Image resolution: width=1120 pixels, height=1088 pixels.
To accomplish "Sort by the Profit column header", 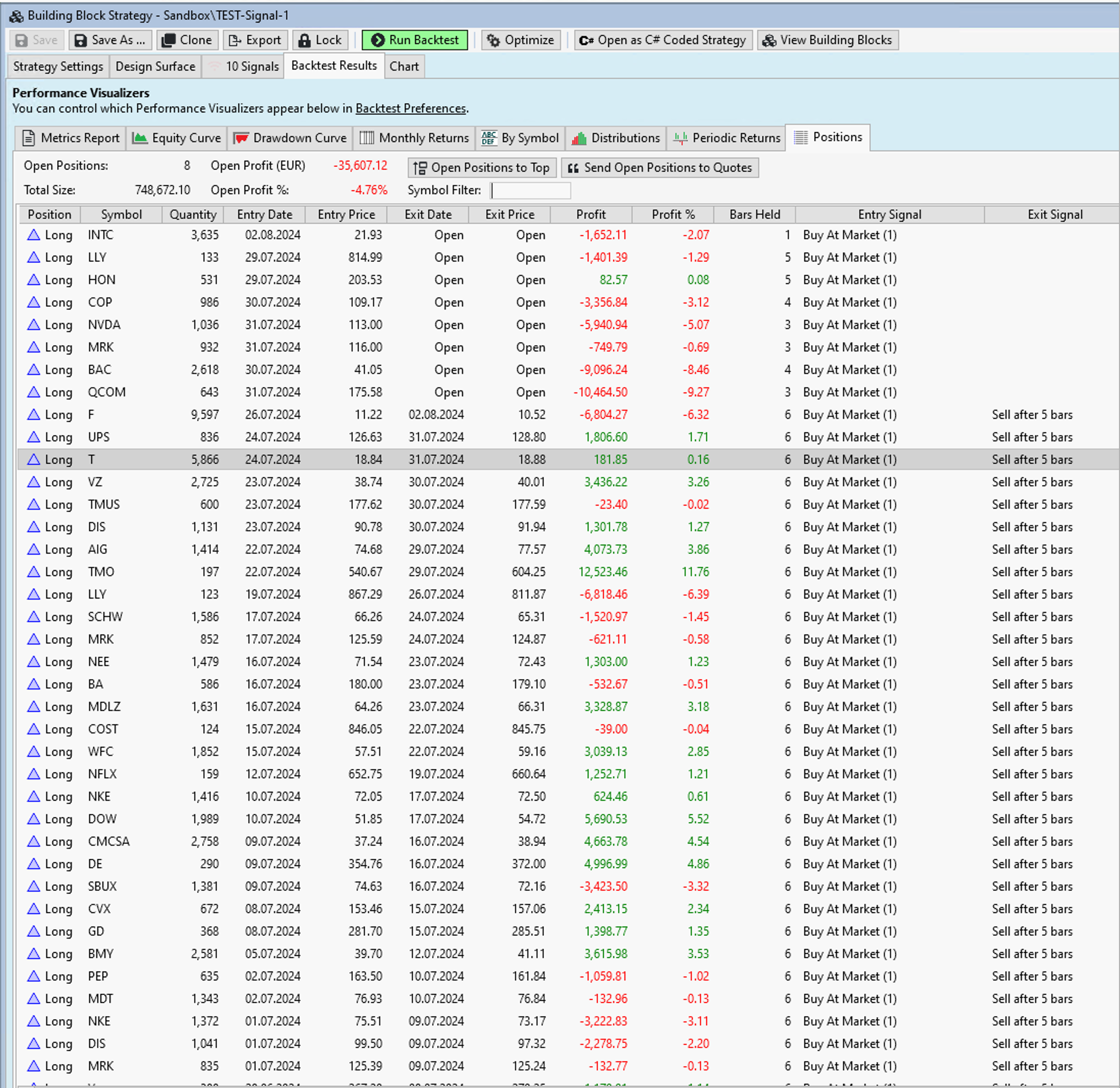I will (x=591, y=215).
